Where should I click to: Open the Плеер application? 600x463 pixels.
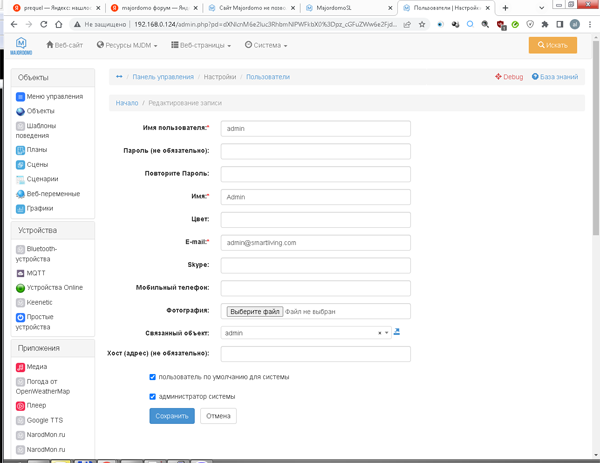(36, 405)
